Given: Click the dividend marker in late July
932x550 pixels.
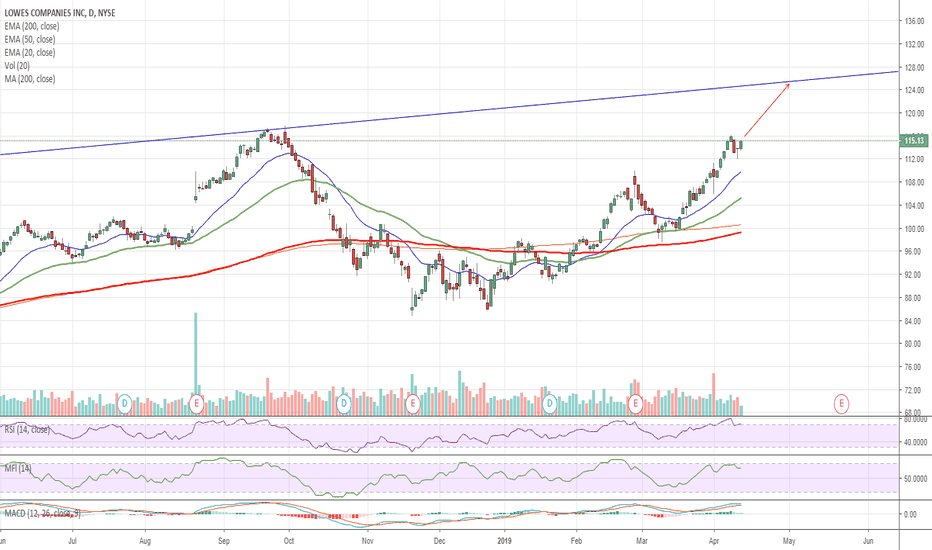Looking at the screenshot, I should point(124,404).
